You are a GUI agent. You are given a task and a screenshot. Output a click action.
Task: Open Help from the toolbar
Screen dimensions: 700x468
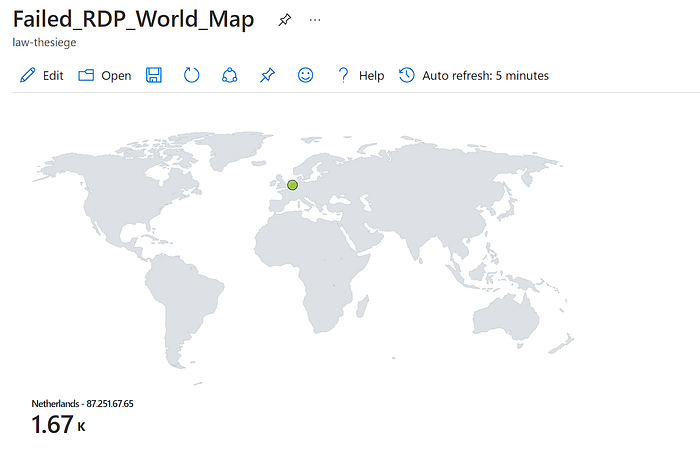(361, 75)
